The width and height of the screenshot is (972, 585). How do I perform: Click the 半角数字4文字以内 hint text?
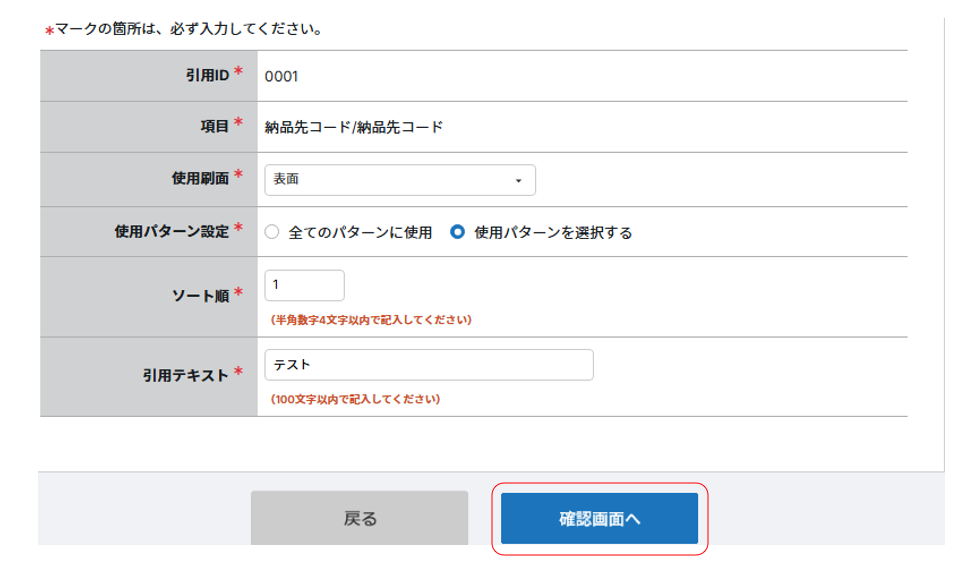click(x=371, y=320)
